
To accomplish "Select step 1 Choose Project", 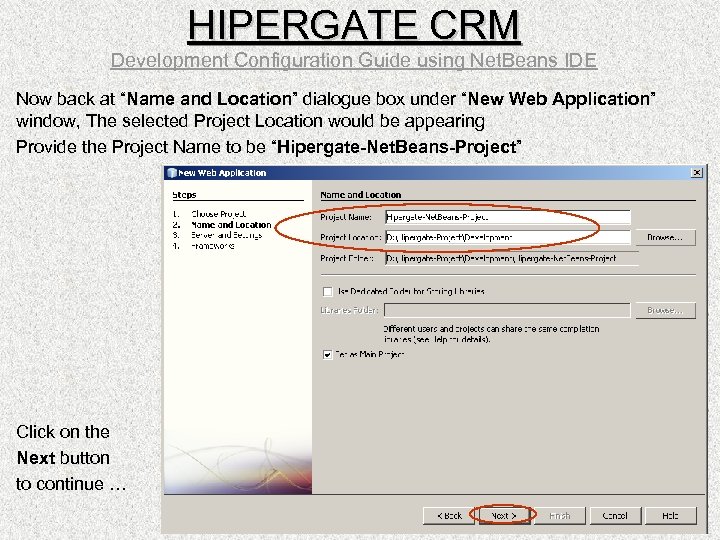I will (x=219, y=214).
